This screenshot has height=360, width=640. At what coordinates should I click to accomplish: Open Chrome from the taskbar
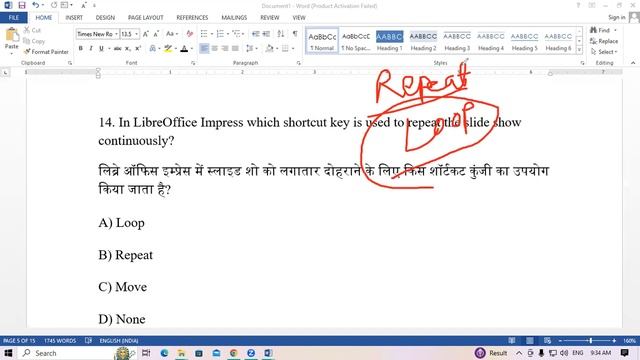233,353
